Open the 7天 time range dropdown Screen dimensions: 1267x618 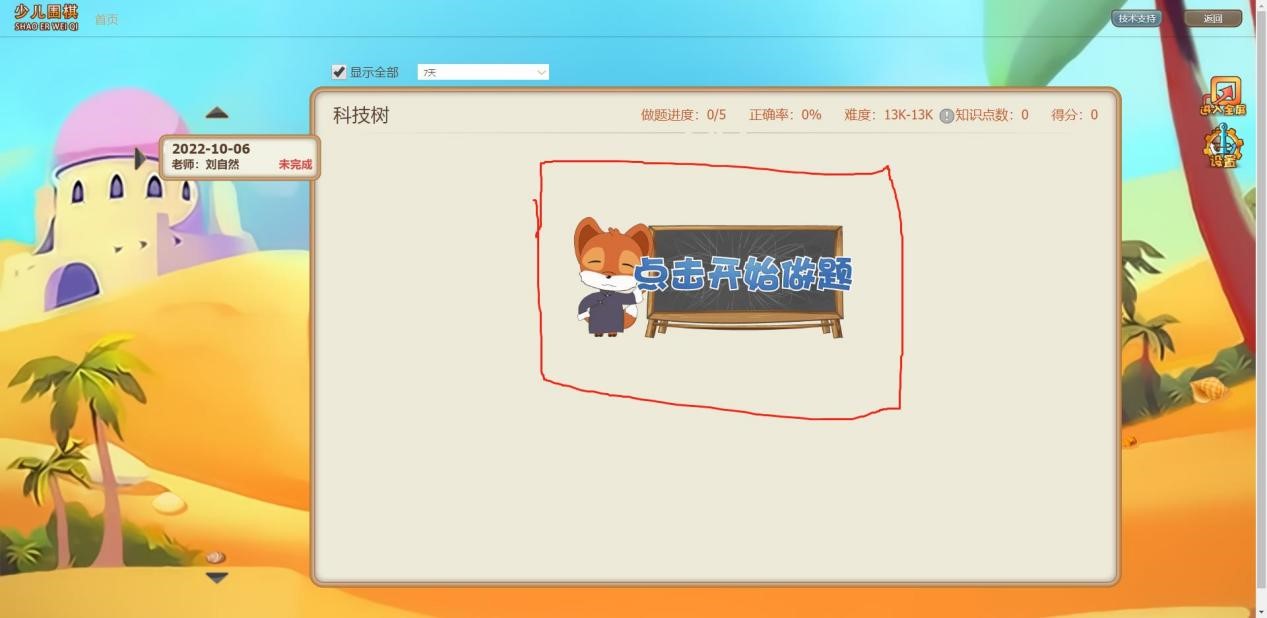coord(483,72)
